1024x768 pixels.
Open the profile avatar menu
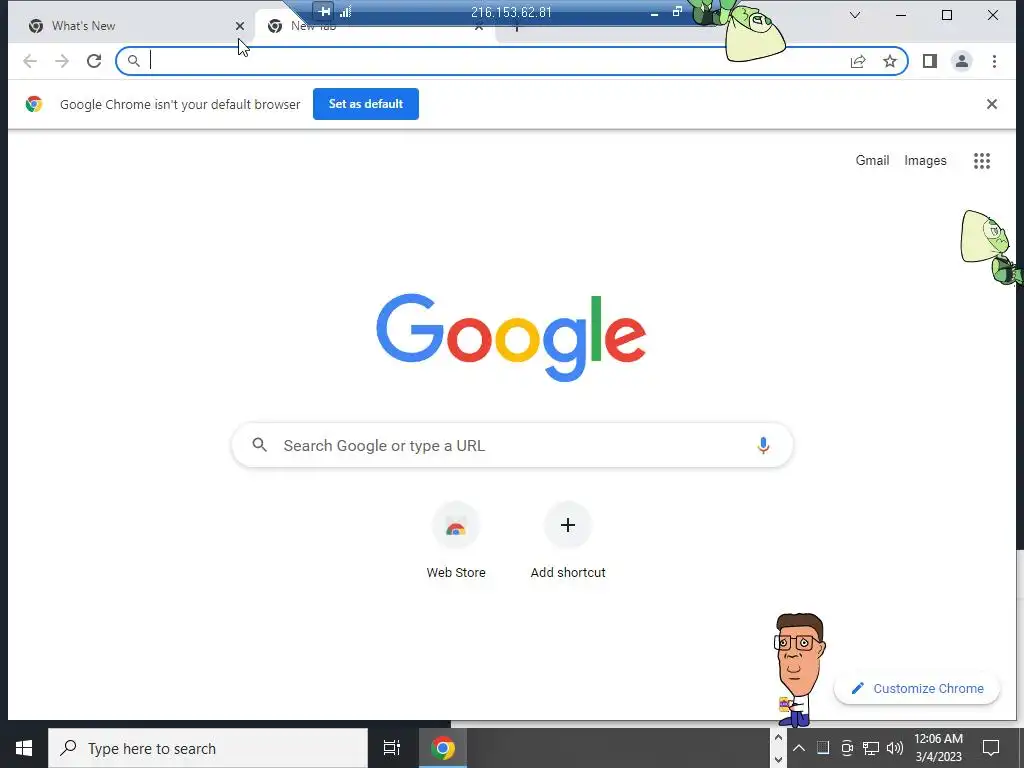click(961, 61)
